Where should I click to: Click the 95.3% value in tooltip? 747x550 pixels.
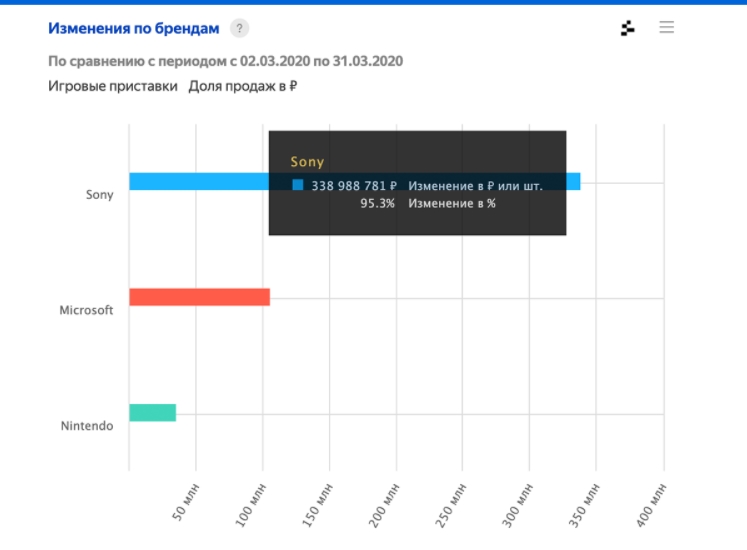click(x=377, y=203)
